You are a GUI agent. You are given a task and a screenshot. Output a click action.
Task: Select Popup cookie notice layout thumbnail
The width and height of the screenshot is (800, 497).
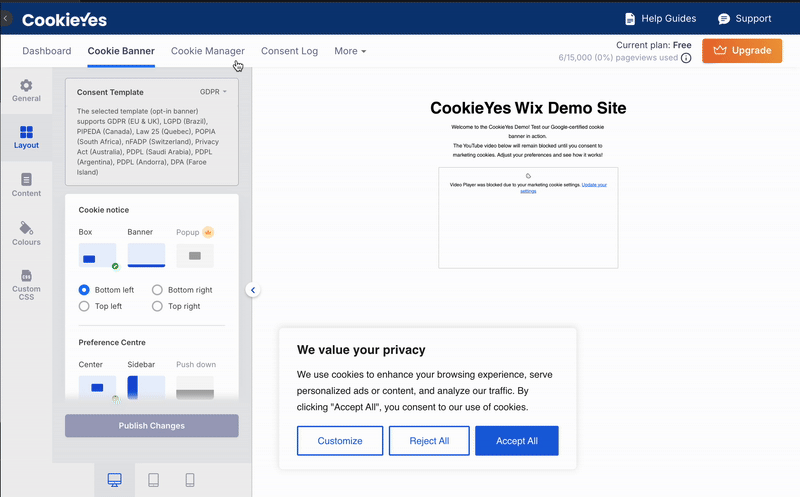click(x=195, y=256)
